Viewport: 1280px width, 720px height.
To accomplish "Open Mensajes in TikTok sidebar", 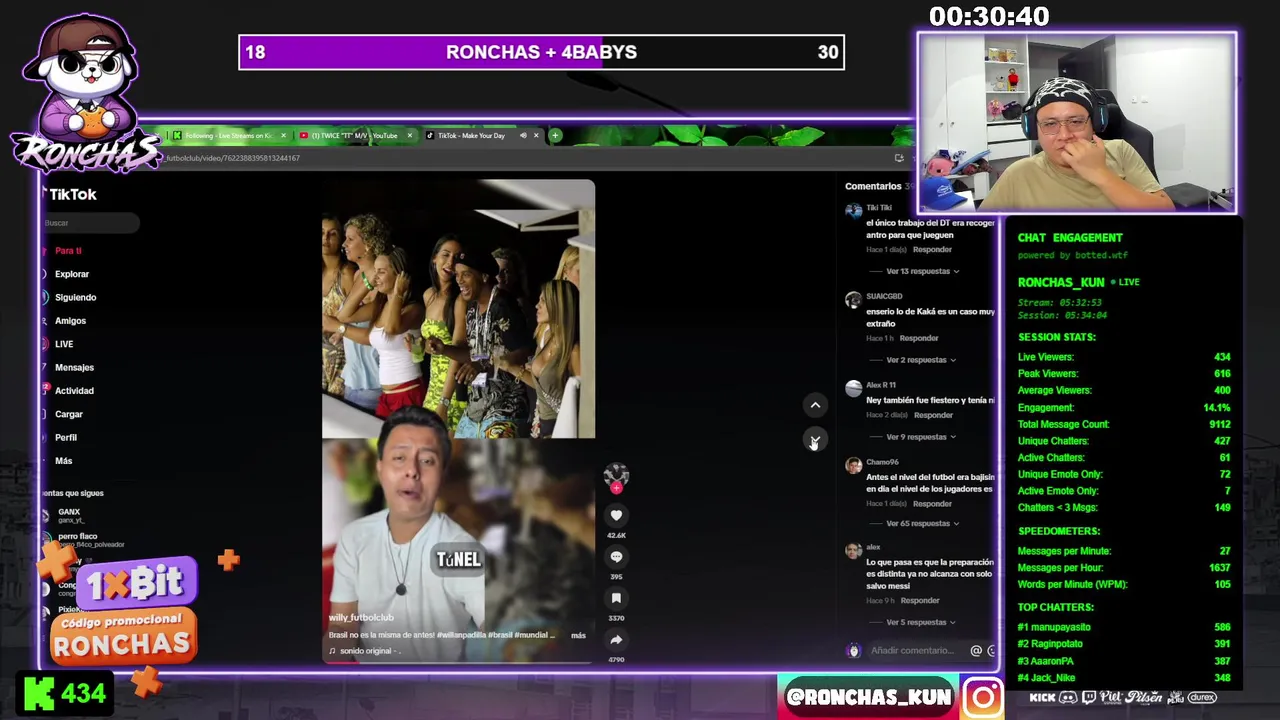I will [74, 368].
